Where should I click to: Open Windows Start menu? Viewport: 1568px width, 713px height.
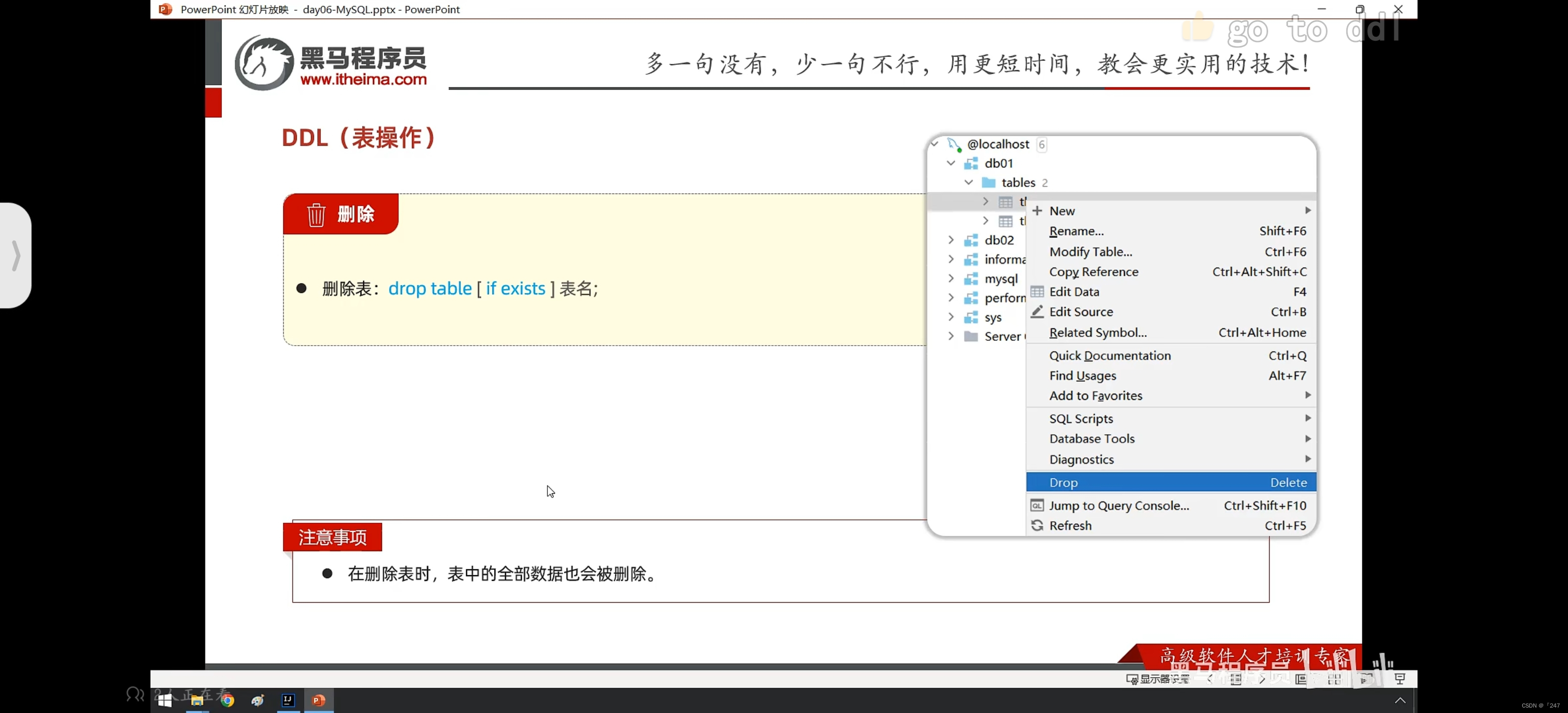(165, 700)
